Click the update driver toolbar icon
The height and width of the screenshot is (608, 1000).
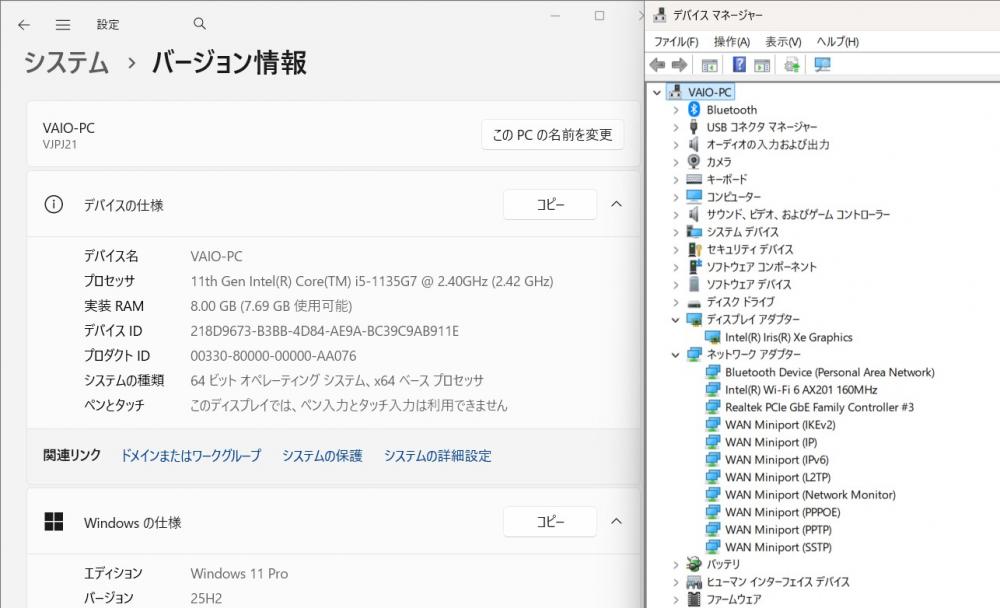792,64
